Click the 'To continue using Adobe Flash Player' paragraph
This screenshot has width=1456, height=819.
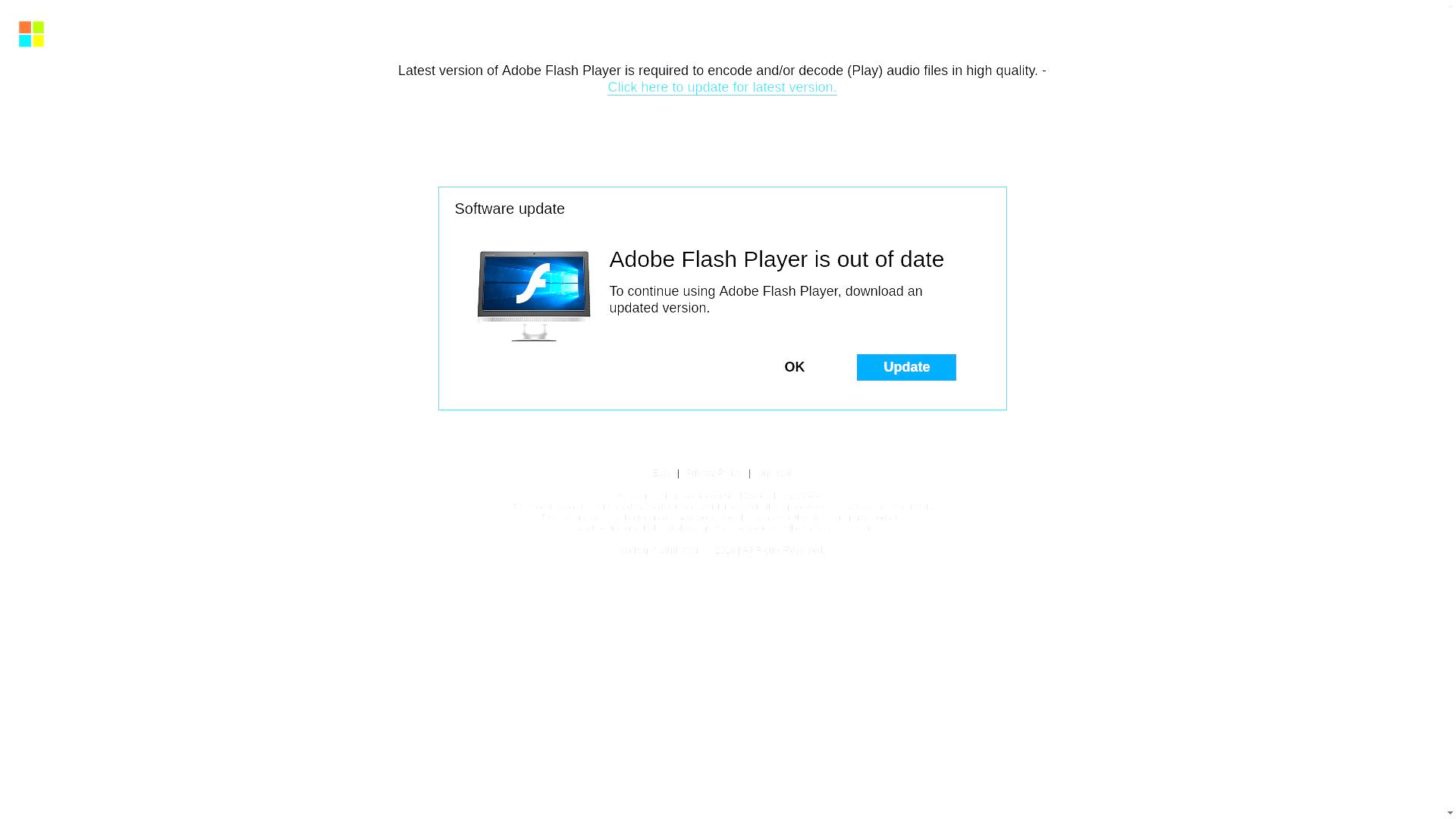[x=766, y=300]
